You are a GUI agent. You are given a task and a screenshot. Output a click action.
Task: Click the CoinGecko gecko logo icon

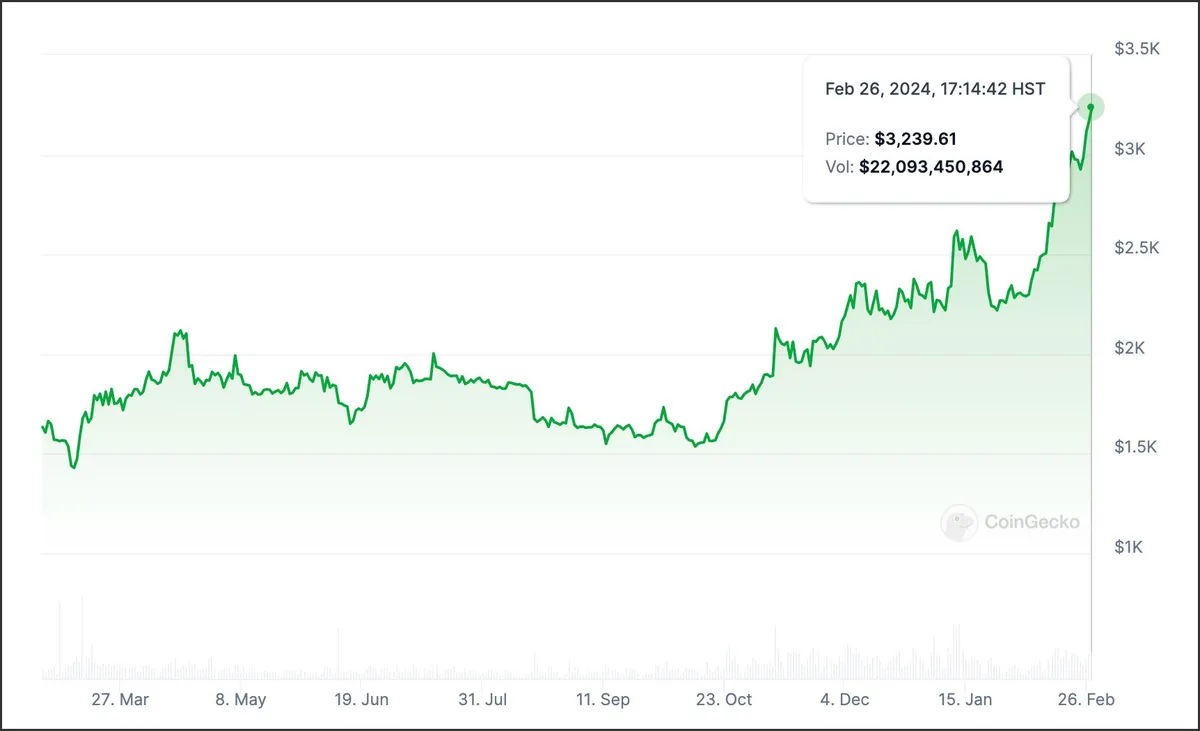tap(959, 522)
